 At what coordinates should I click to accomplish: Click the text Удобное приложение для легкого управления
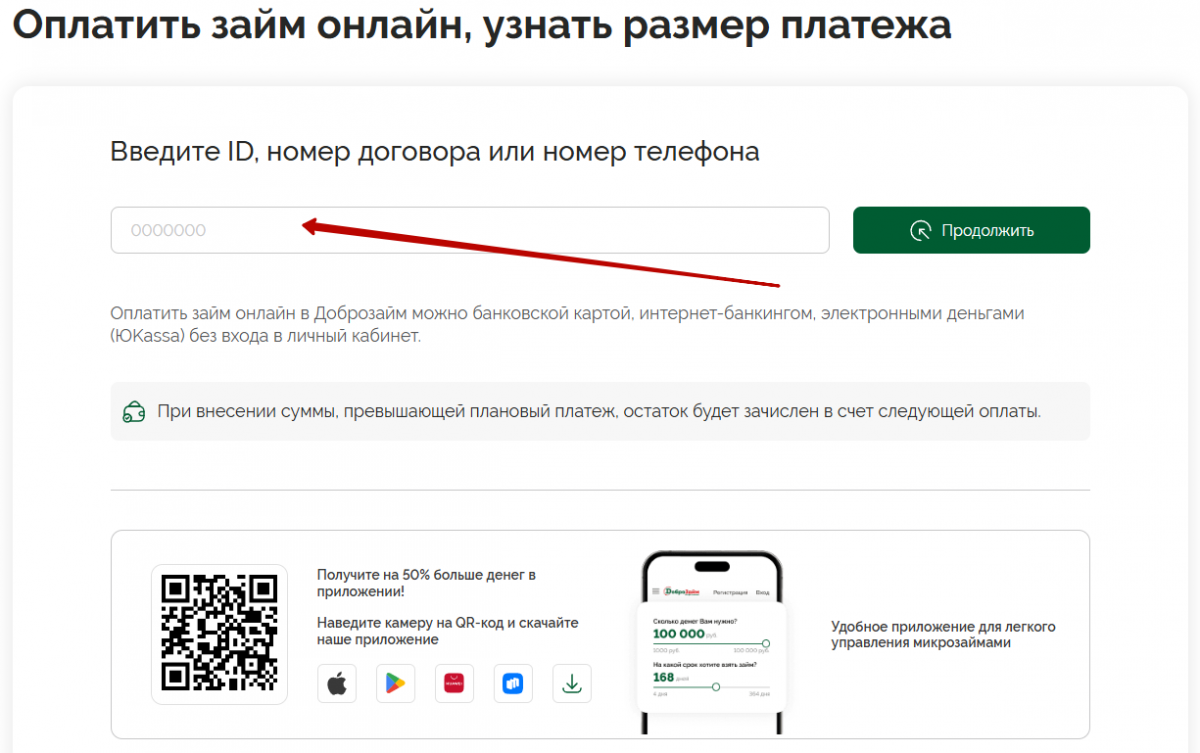coord(943,635)
